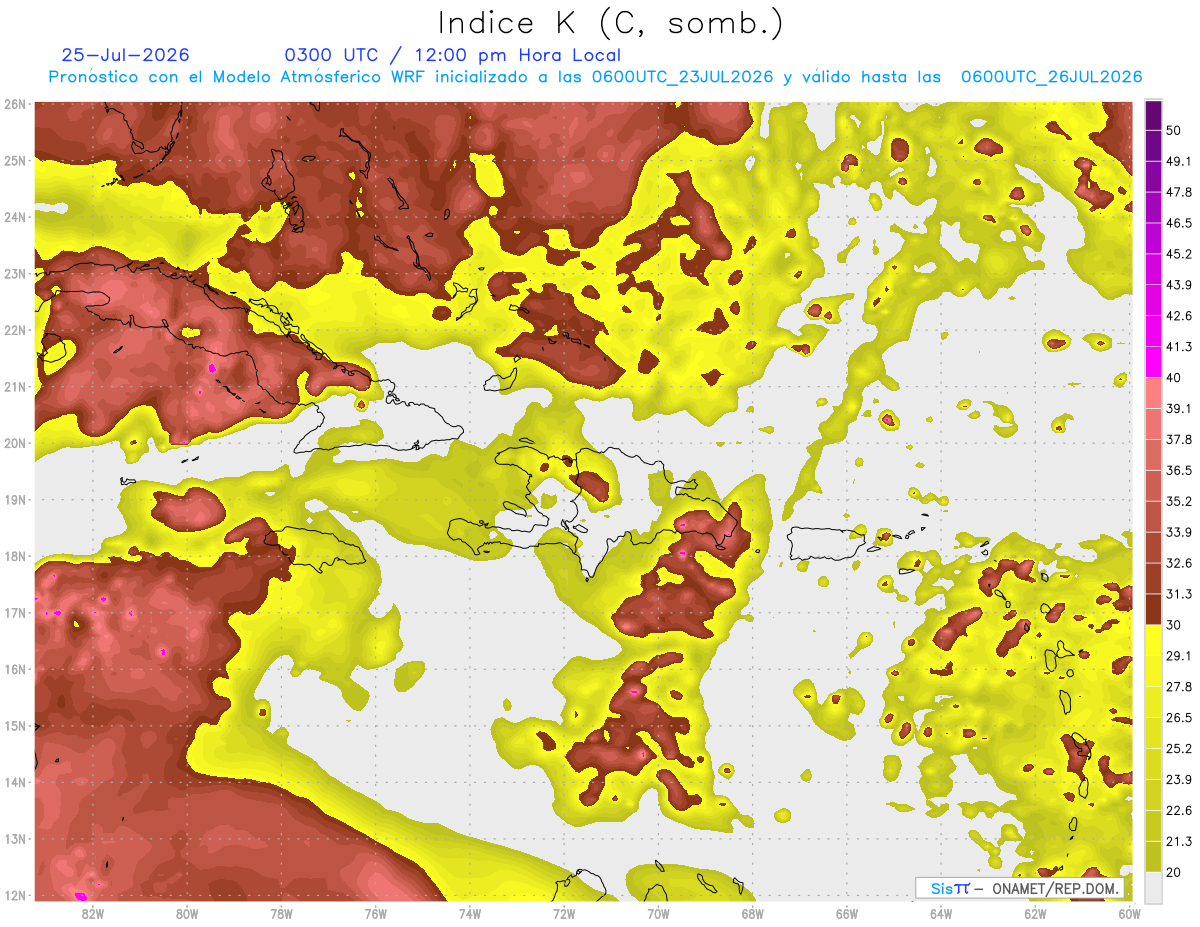Click the color bar label "37.8"
Image resolution: width=1200 pixels, height=927 pixels.
pyautogui.click(x=1179, y=439)
